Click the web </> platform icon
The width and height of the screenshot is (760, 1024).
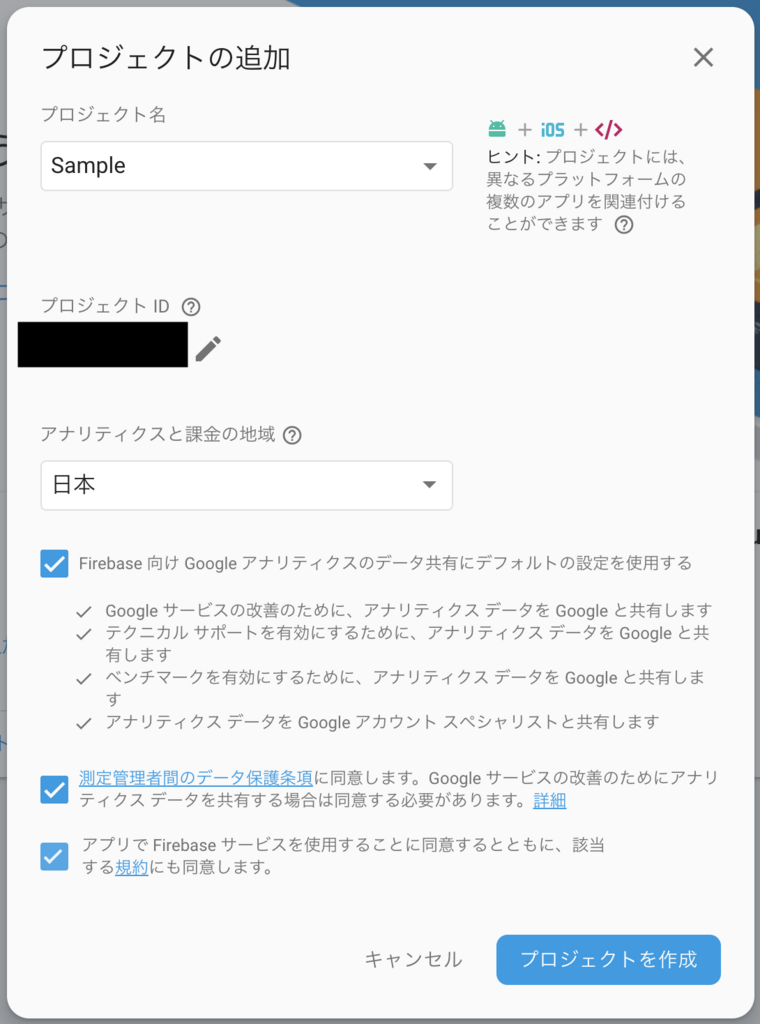pyautogui.click(x=610, y=129)
